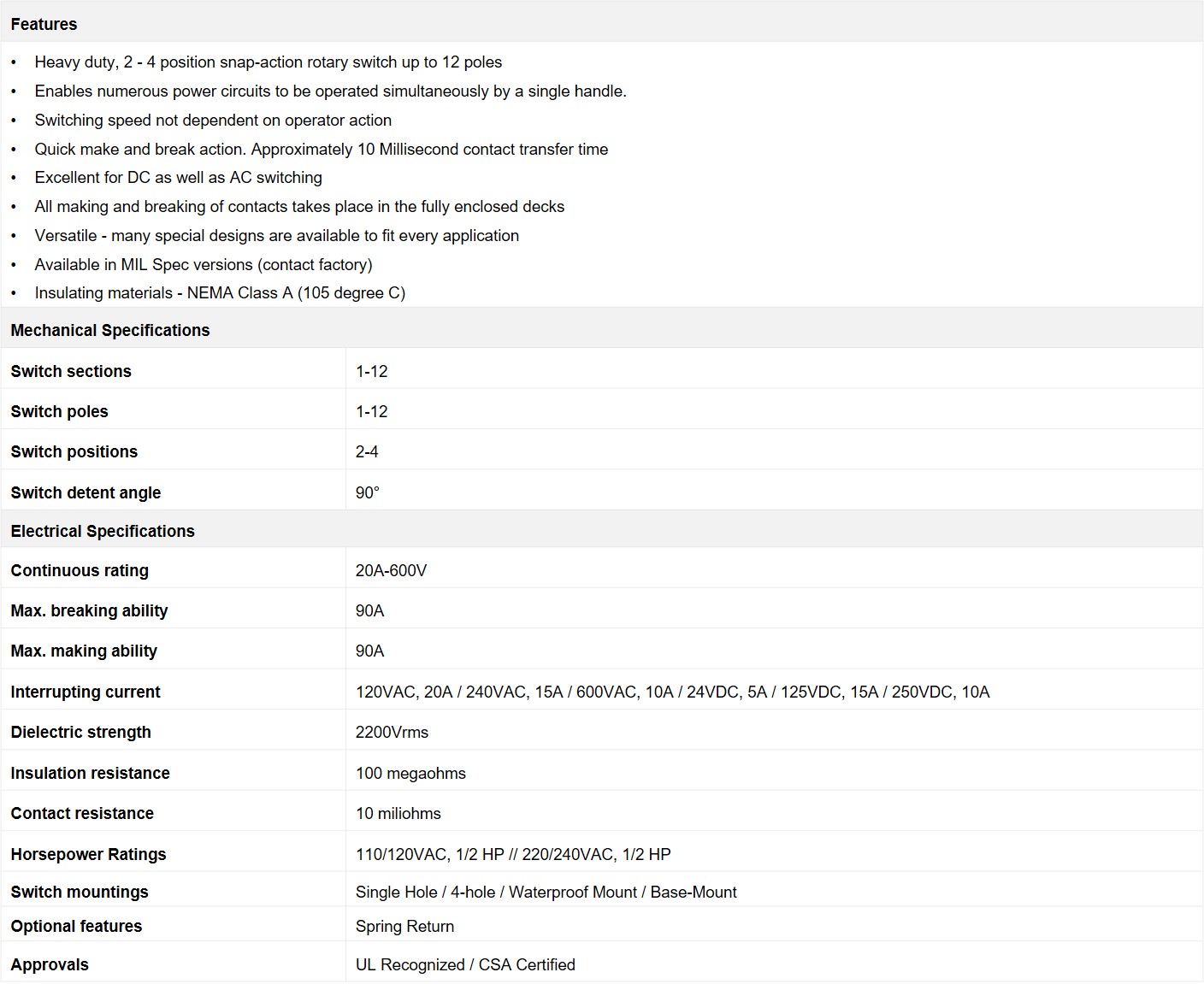Screen dimensions: 1204x984
Task: Select the NEMA Class A insulating bullet
Action: click(220, 292)
